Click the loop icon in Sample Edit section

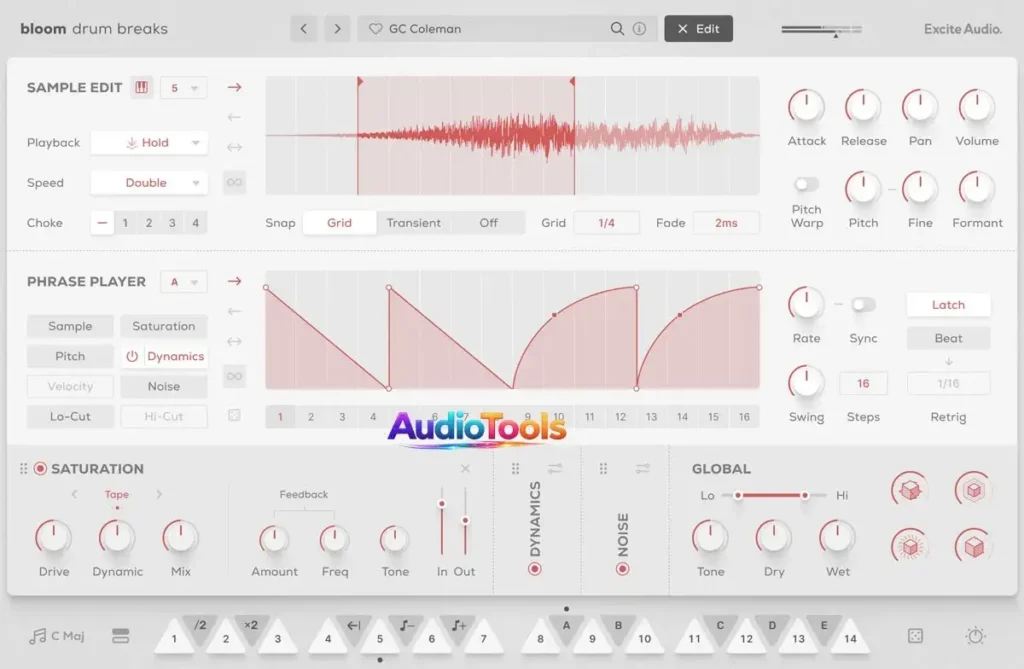[x=234, y=182]
